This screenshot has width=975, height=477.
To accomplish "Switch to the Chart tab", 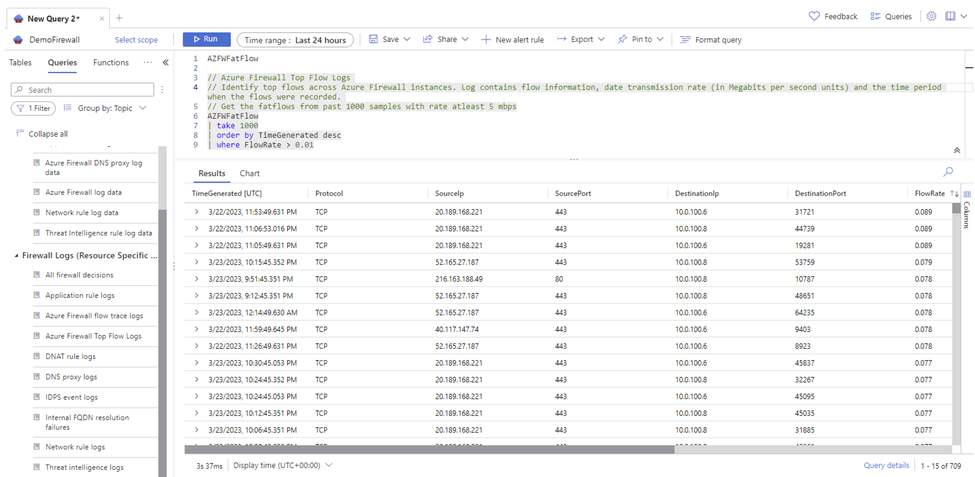I will pos(250,174).
